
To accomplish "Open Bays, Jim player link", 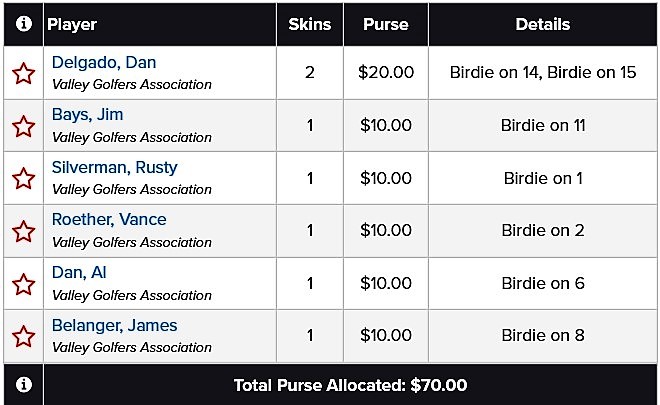I will 88,115.
